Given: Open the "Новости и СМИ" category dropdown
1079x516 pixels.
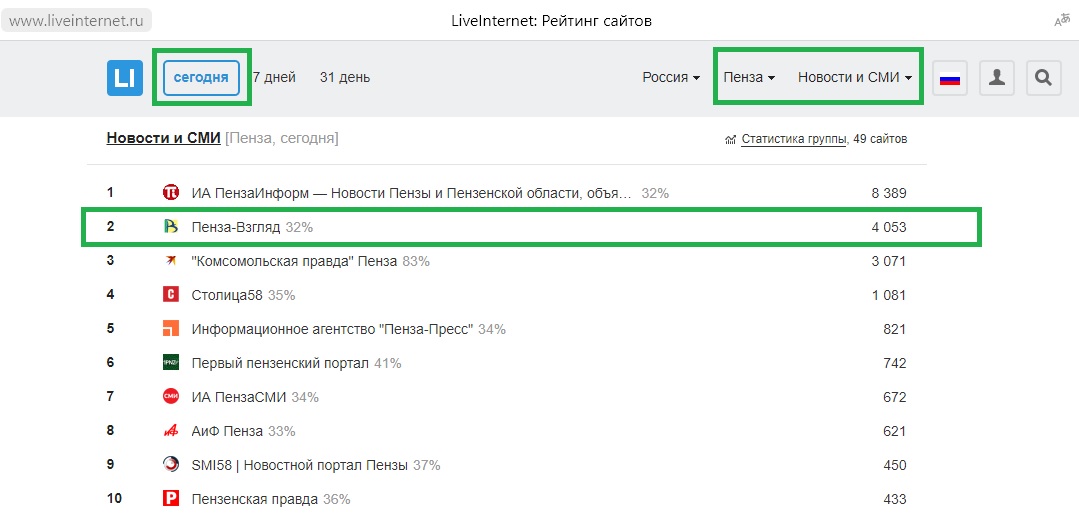Looking at the screenshot, I should click(x=856, y=77).
